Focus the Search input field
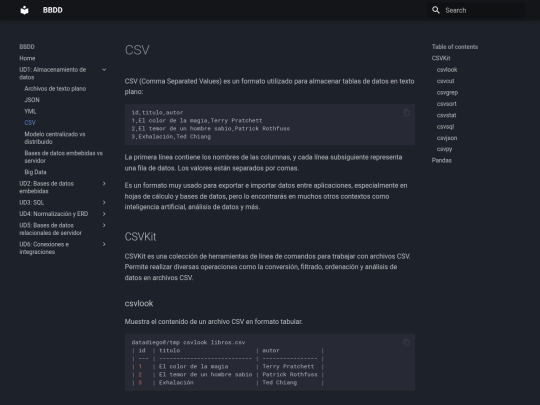 pos(476,10)
